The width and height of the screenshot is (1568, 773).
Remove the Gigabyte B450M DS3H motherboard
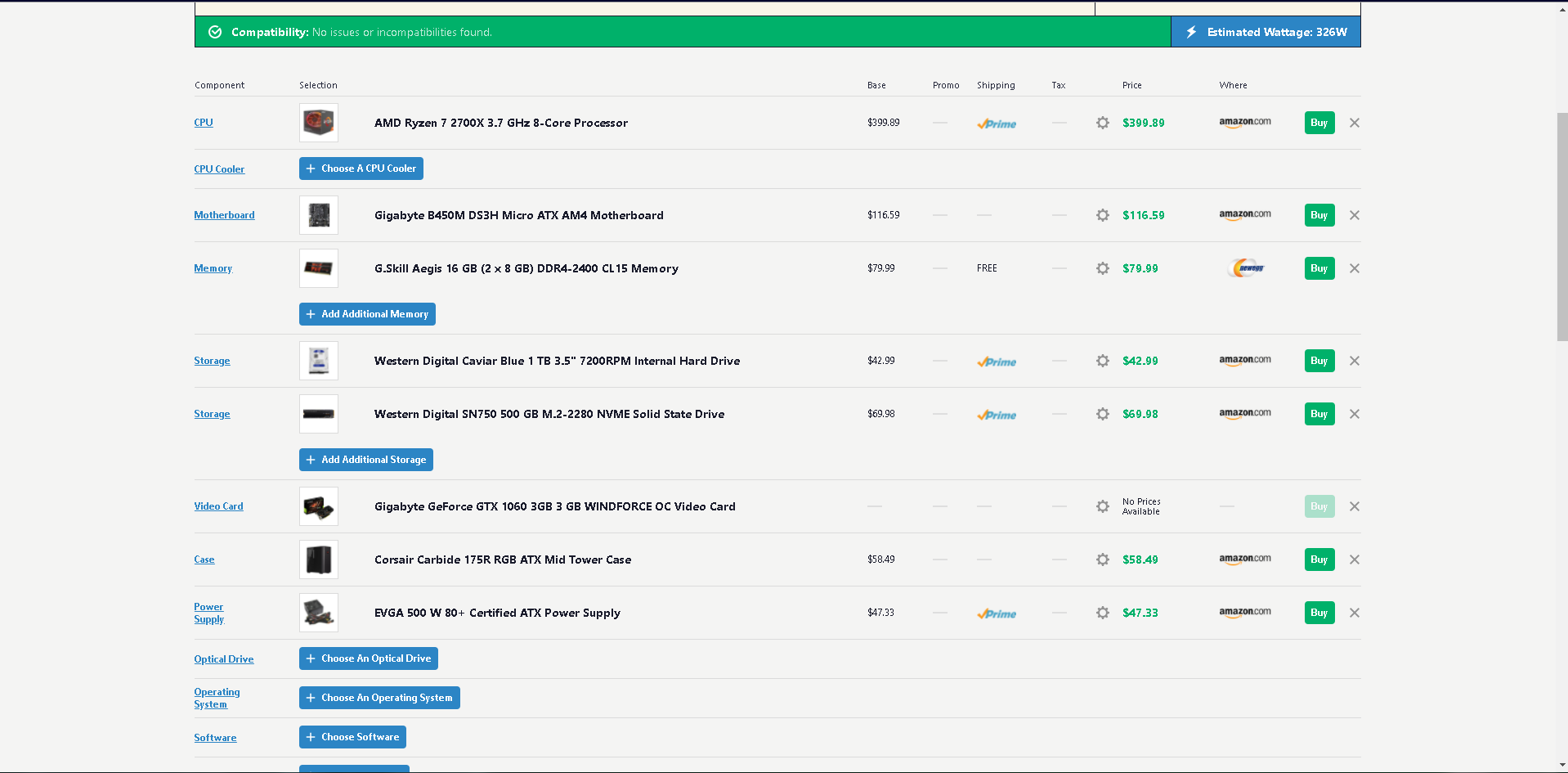1355,215
